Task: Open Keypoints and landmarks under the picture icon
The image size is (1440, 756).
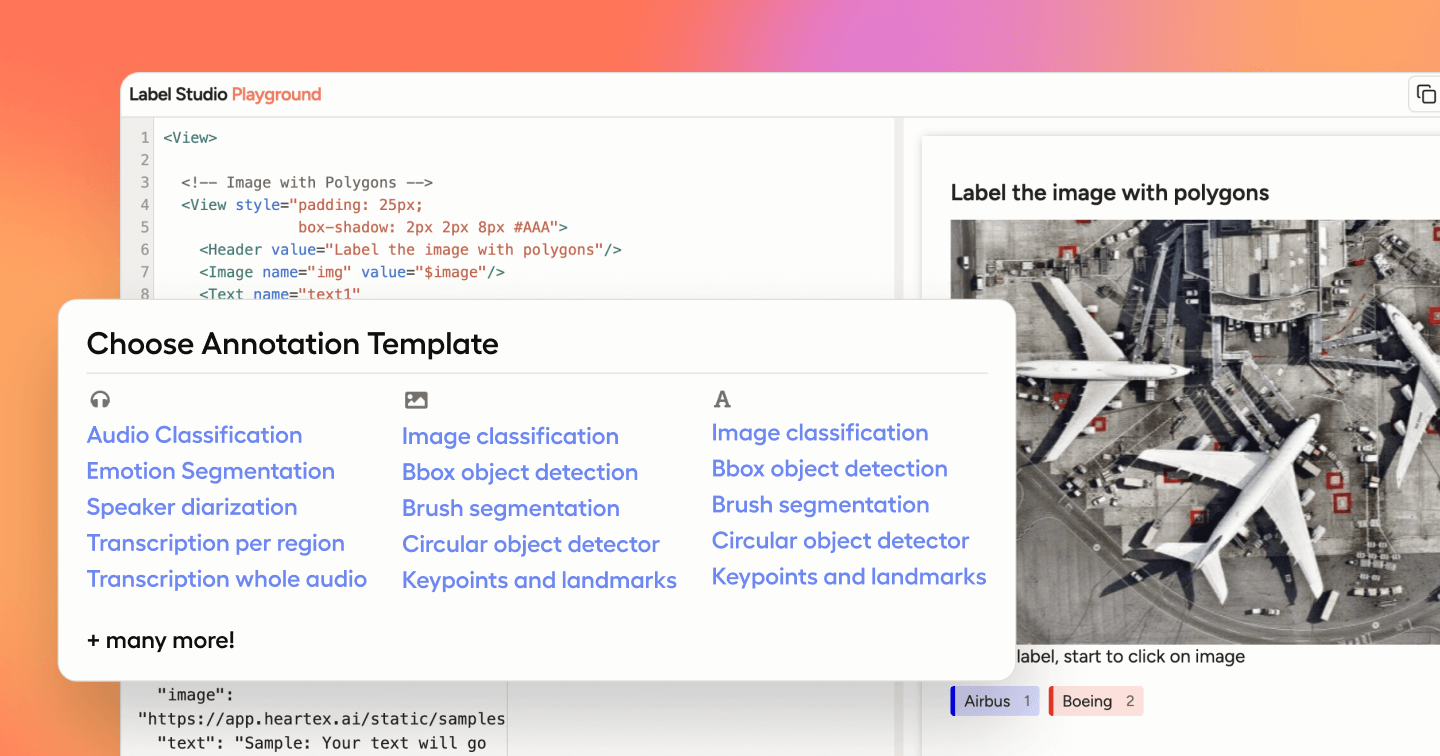Action: 539,580
